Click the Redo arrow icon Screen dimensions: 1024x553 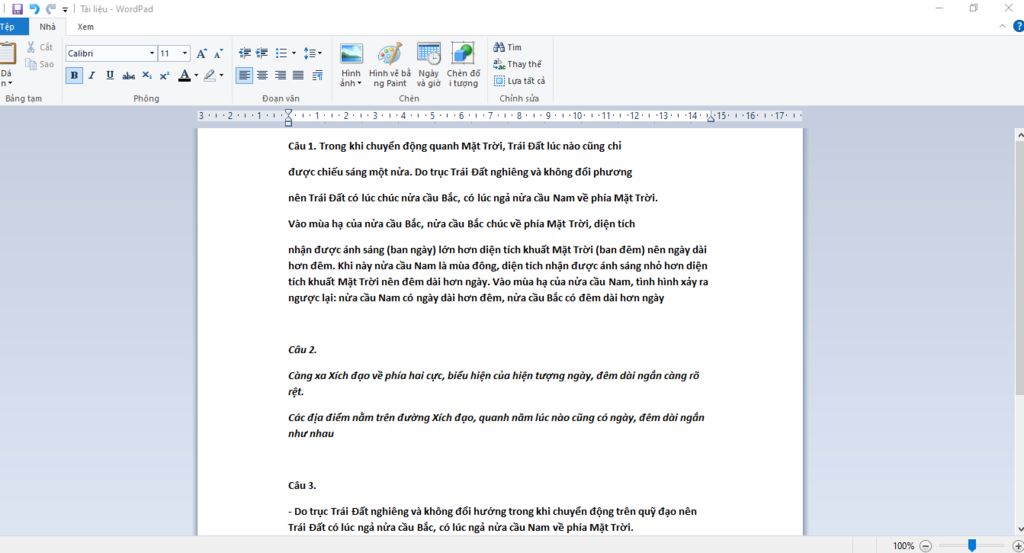tap(50, 9)
